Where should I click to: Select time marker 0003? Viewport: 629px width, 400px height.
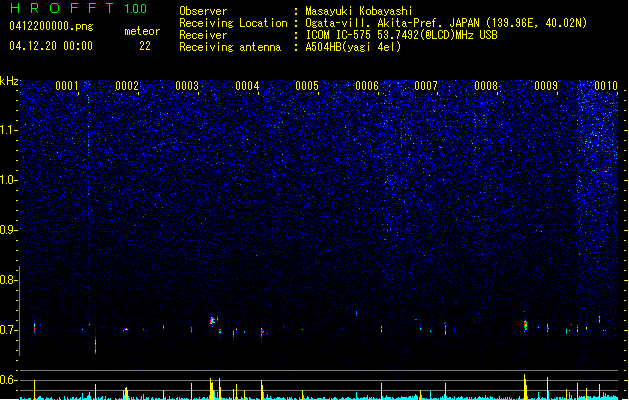tap(187, 86)
